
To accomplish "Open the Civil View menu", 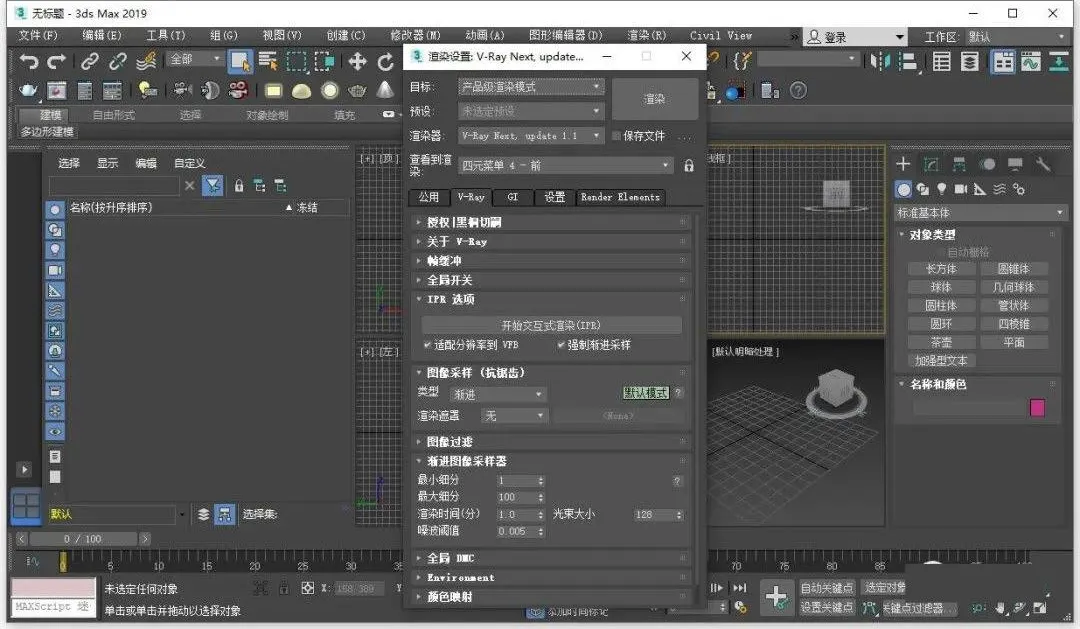I will coord(720,35).
